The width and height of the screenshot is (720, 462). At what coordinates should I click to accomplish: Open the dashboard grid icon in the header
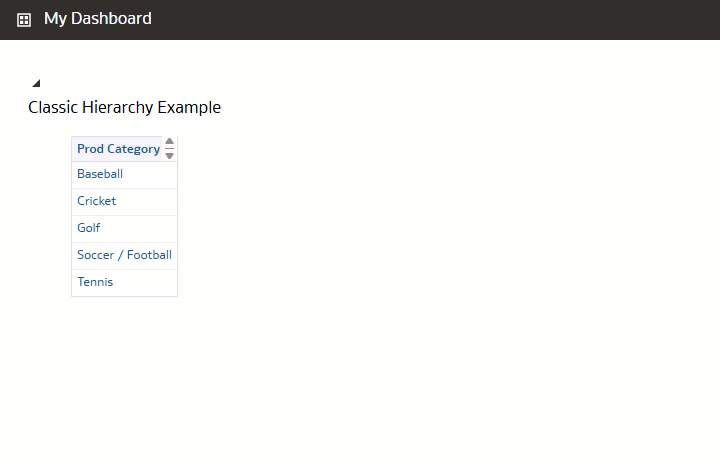[x=24, y=20]
